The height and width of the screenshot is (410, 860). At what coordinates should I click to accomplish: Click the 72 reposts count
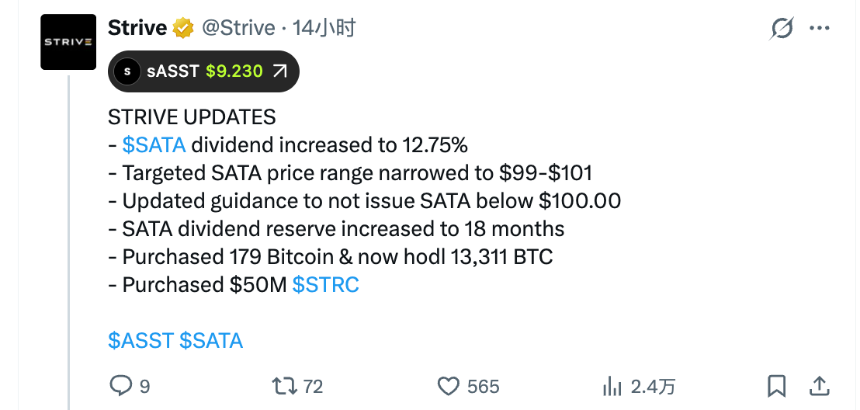click(312, 386)
